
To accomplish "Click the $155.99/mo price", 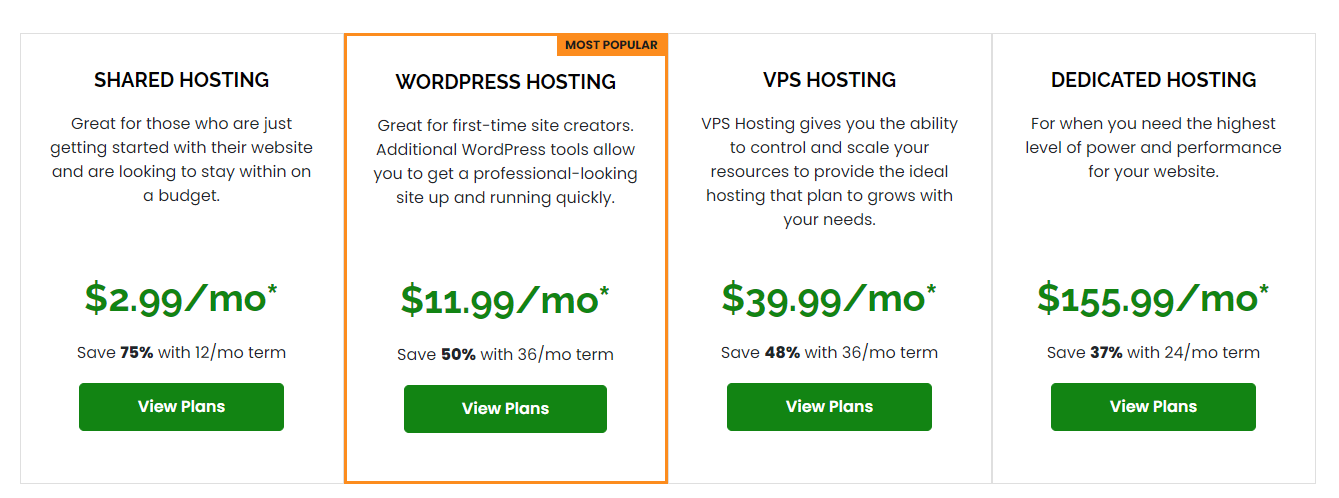I will pos(1153,298).
